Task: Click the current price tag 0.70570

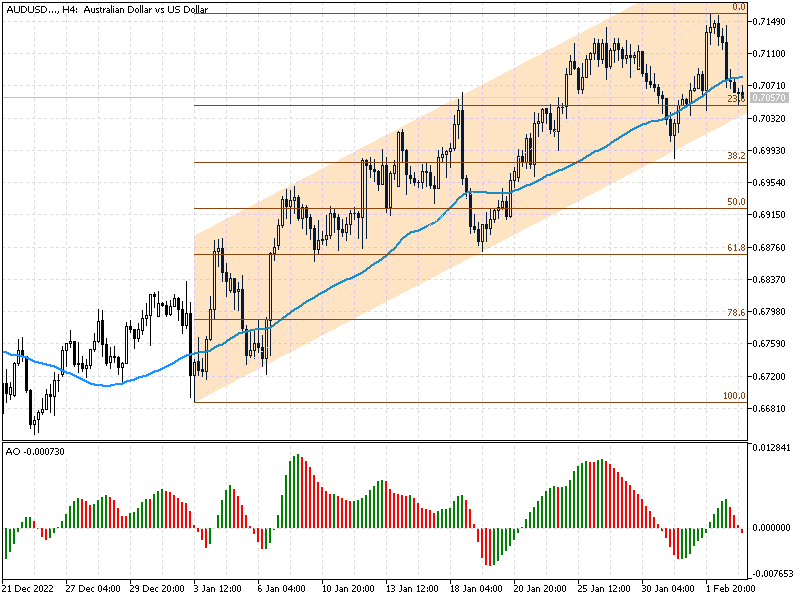Action: tap(769, 97)
